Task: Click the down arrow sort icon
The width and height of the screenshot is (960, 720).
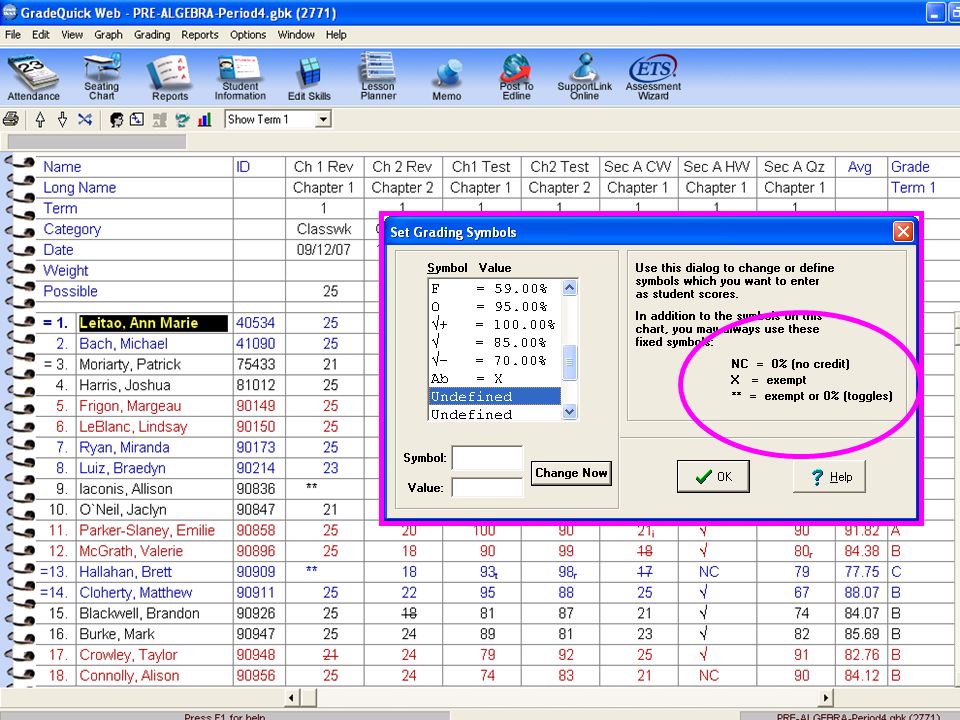Action: tap(62, 119)
